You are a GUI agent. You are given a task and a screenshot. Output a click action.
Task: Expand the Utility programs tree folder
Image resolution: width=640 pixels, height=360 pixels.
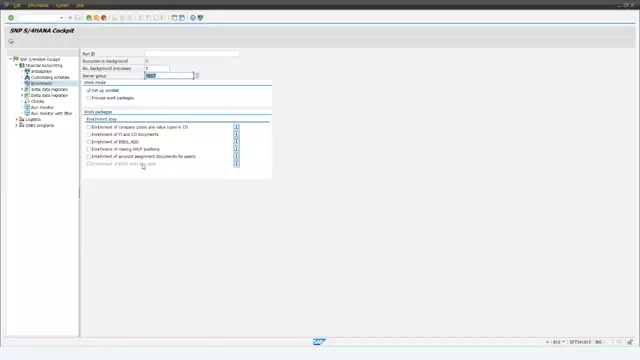tap(16, 125)
